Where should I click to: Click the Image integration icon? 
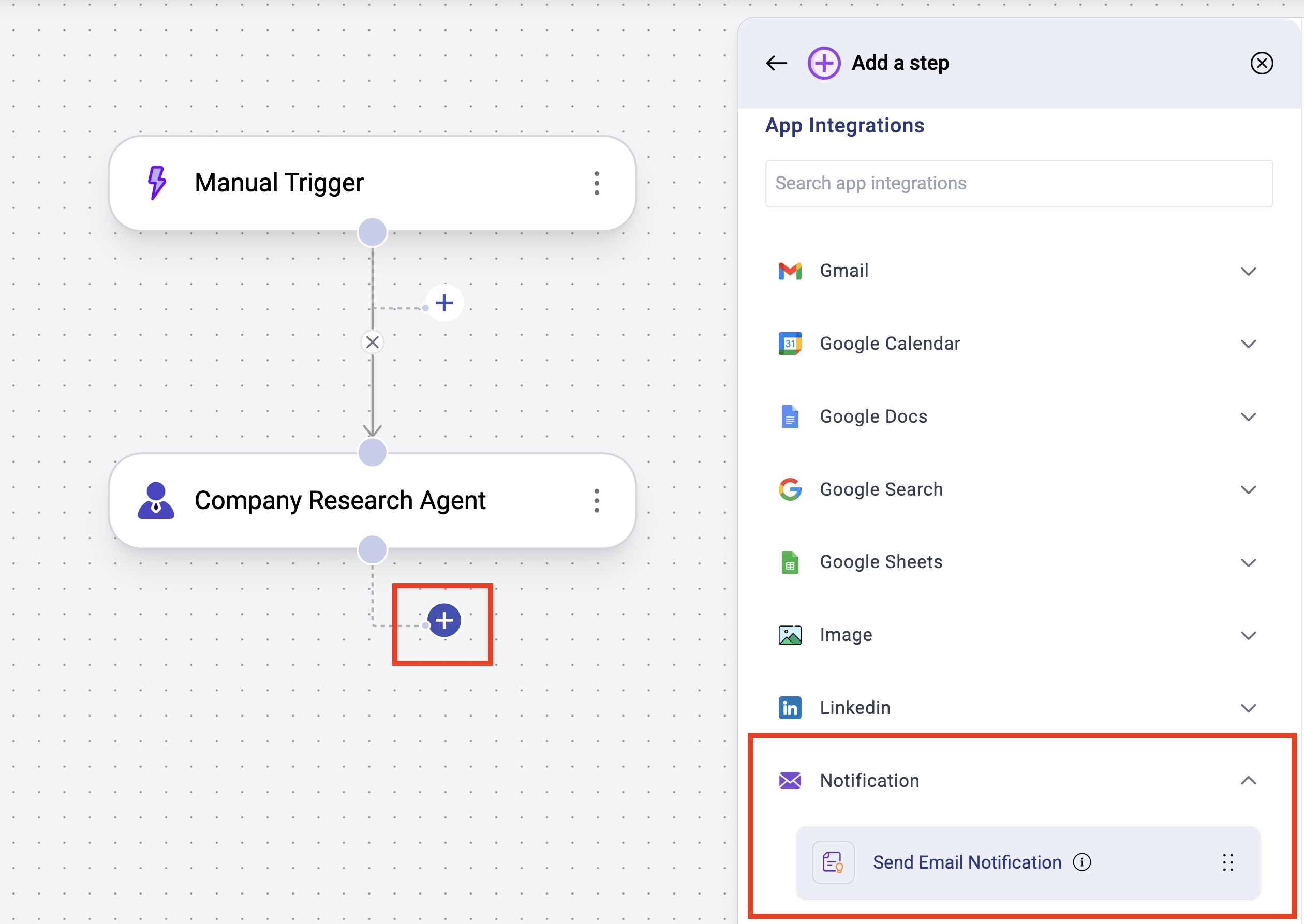coord(790,635)
